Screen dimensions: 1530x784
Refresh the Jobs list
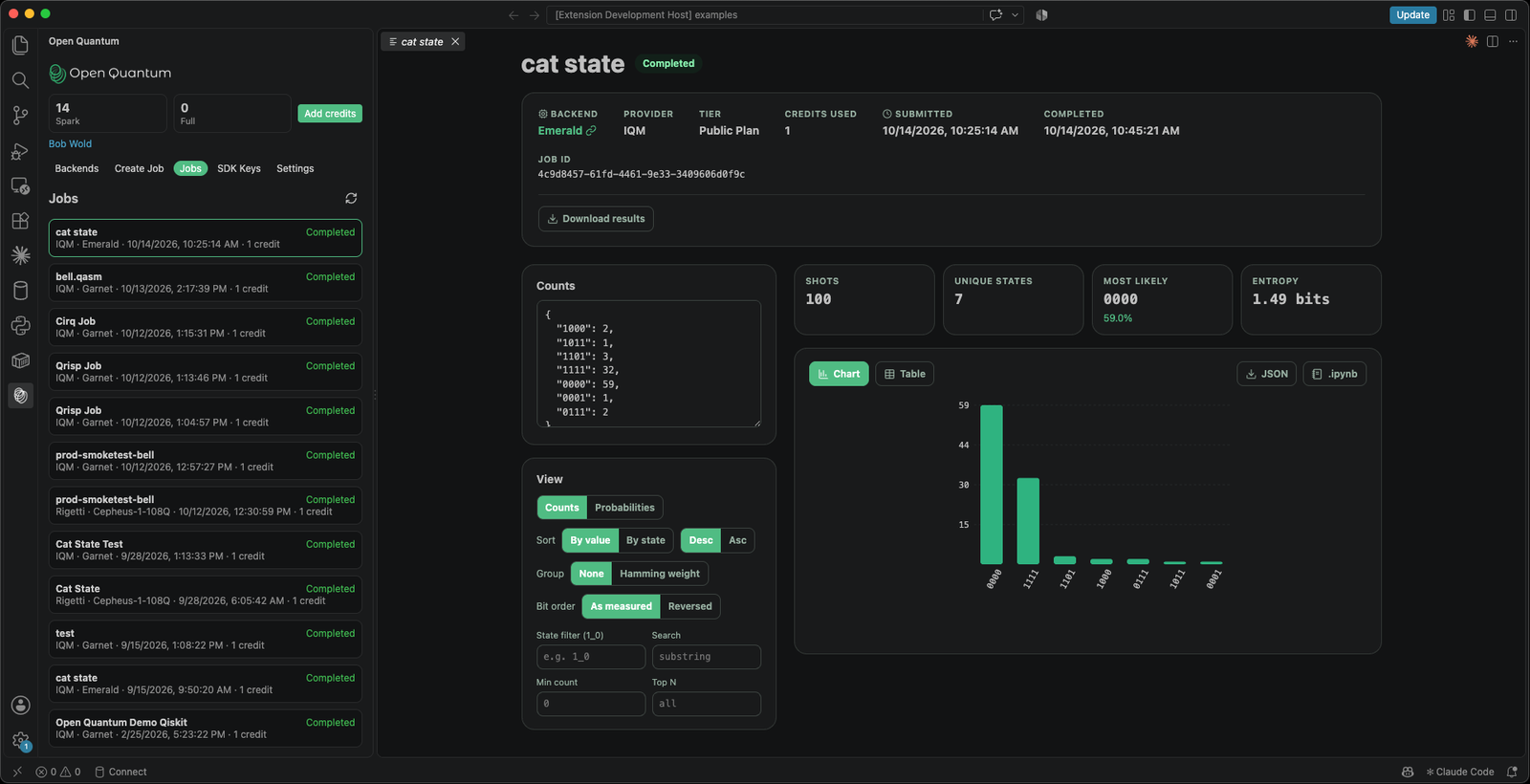pos(351,198)
